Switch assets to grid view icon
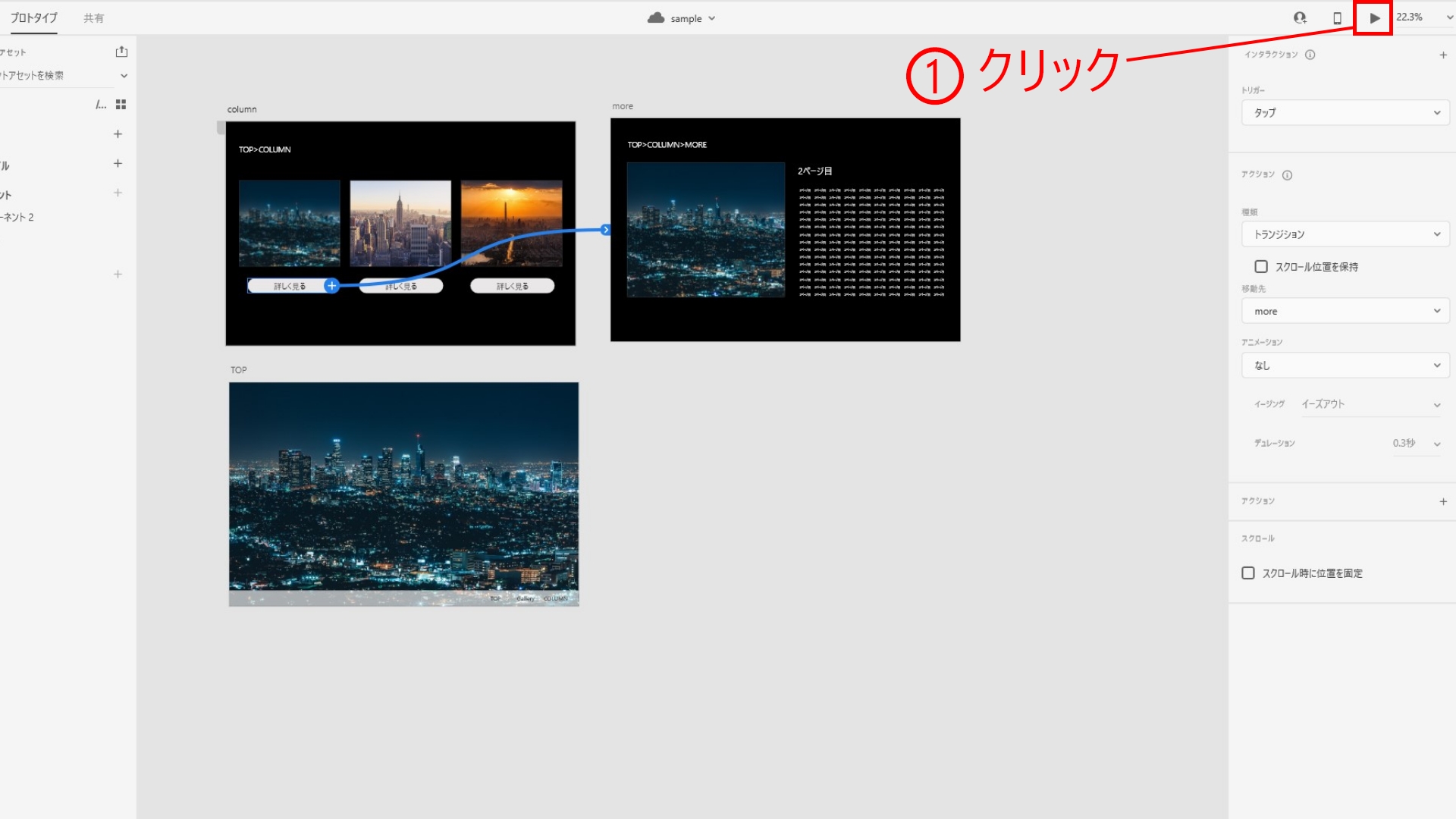Screen dimensions: 1456x819 click(121, 104)
